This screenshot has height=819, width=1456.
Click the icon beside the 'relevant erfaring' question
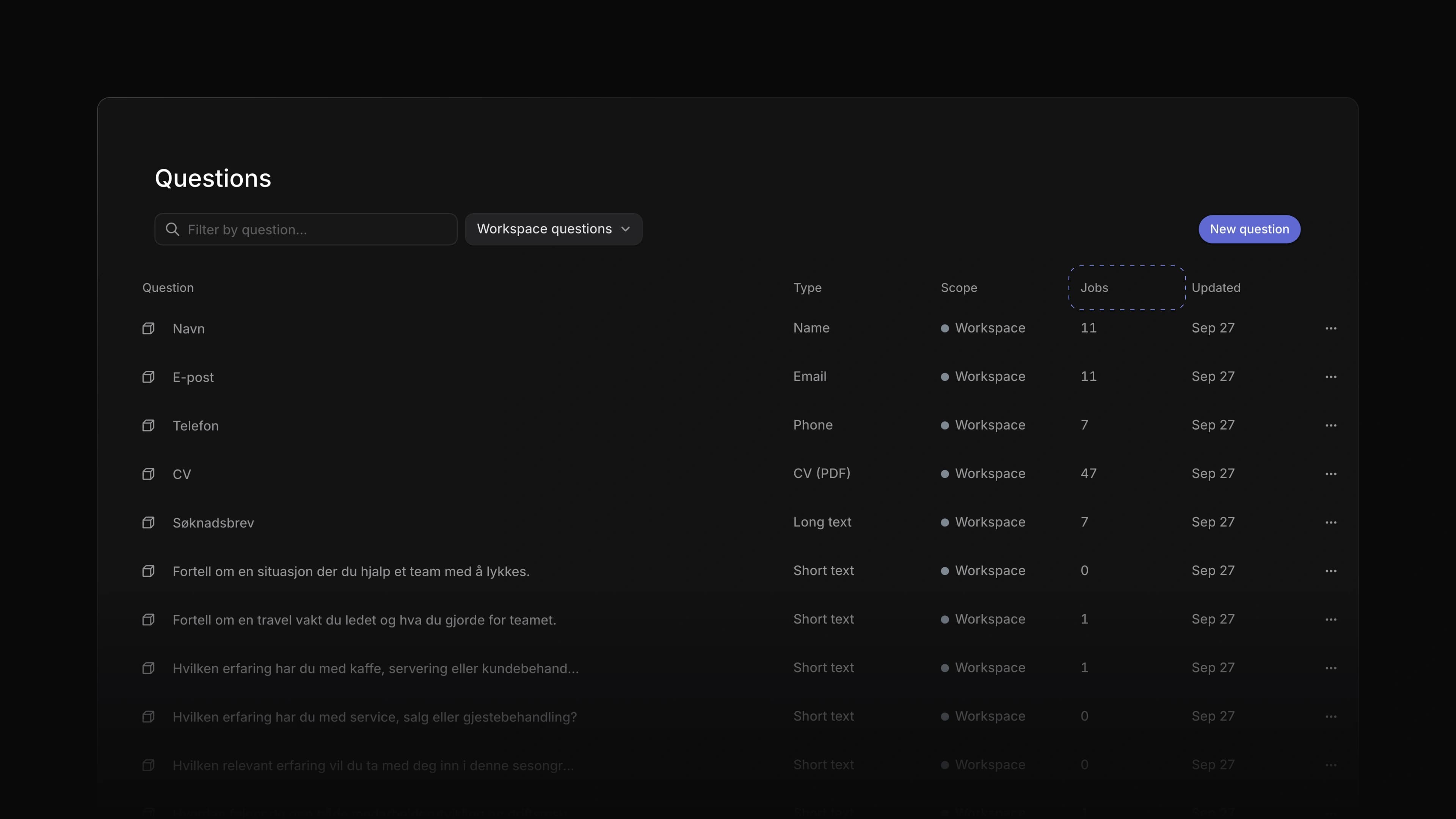point(148,766)
